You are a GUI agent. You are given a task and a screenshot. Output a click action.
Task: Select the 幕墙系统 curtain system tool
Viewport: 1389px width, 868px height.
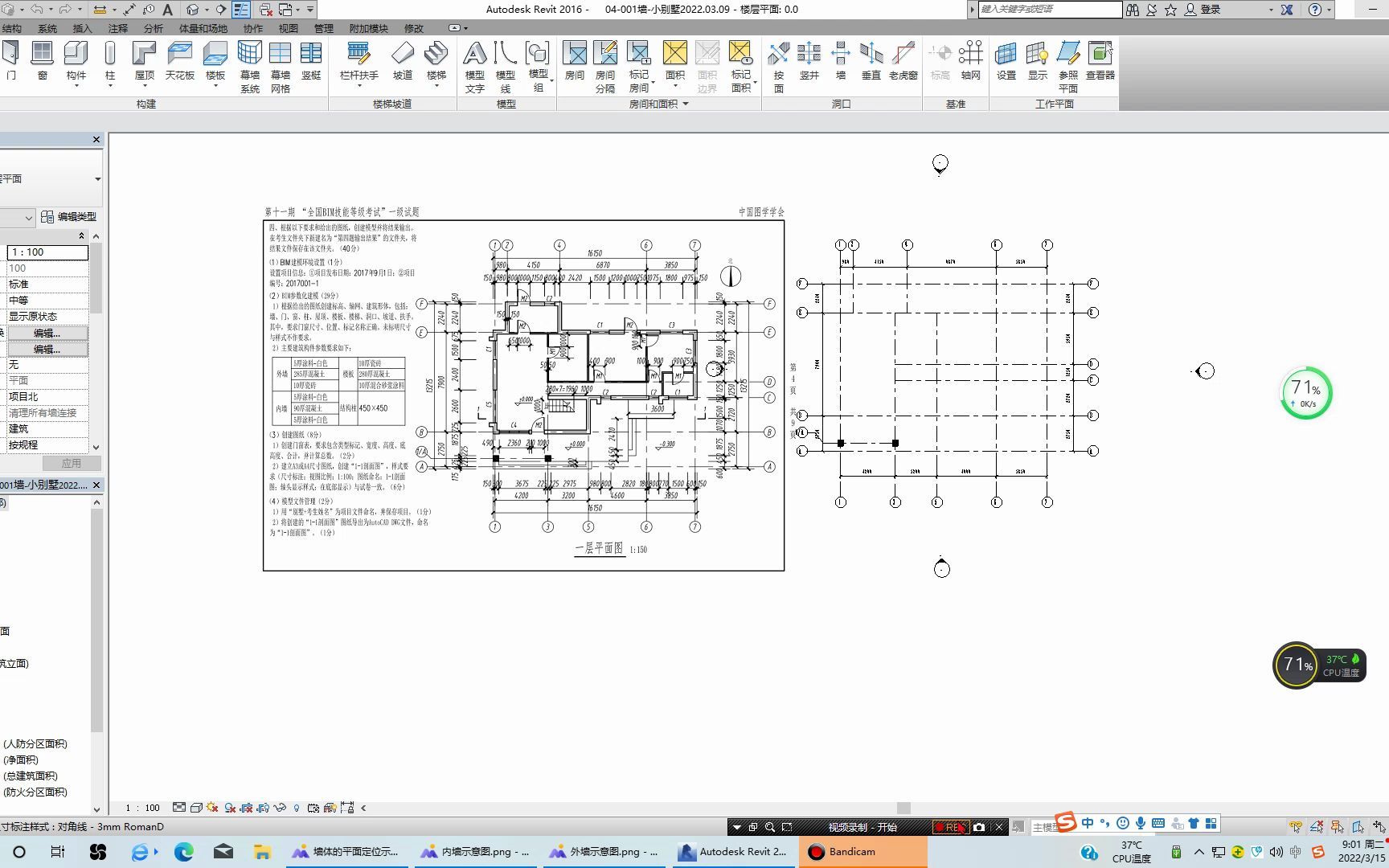(250, 68)
